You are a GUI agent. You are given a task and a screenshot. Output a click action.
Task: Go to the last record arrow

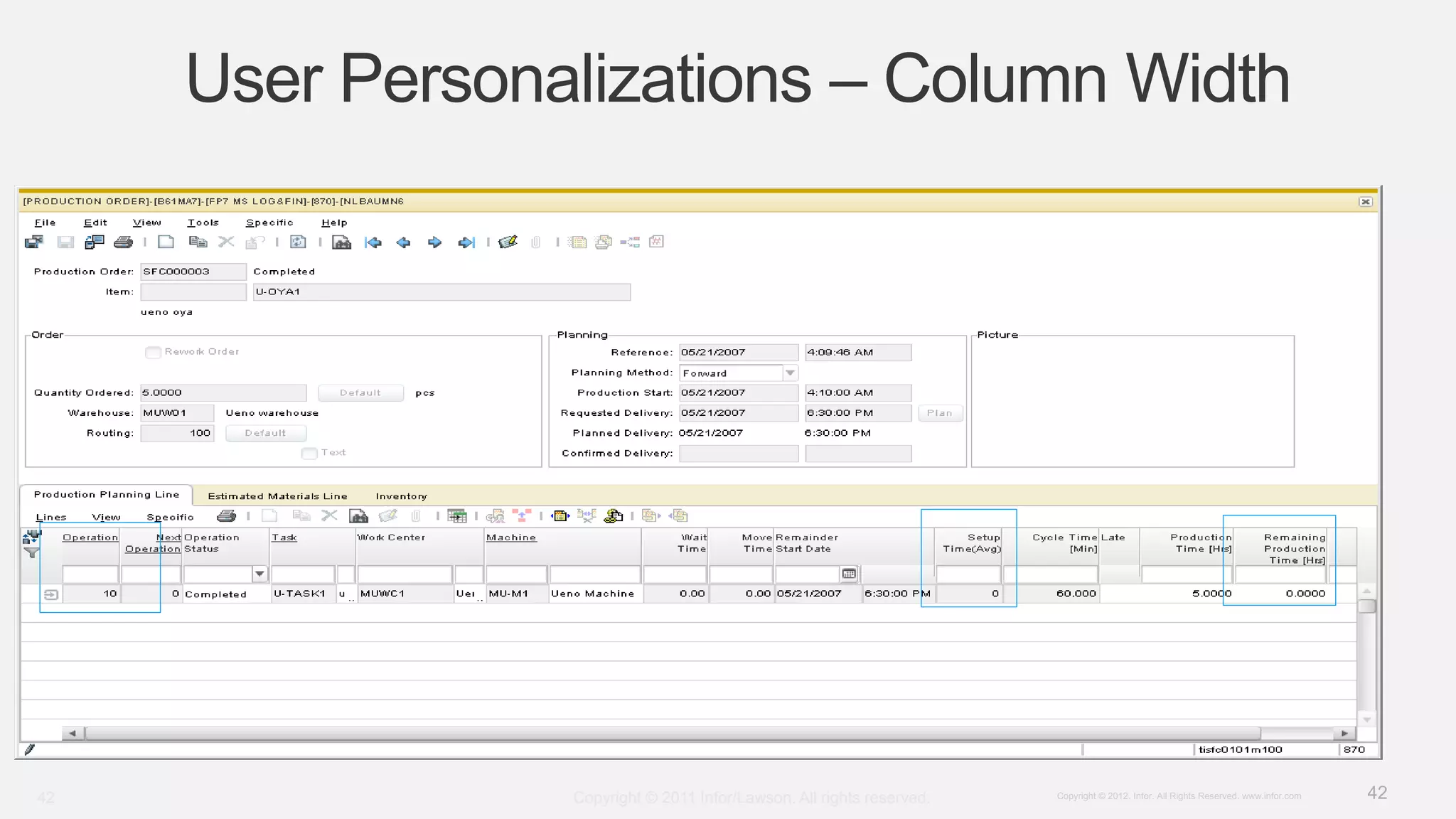(x=466, y=242)
